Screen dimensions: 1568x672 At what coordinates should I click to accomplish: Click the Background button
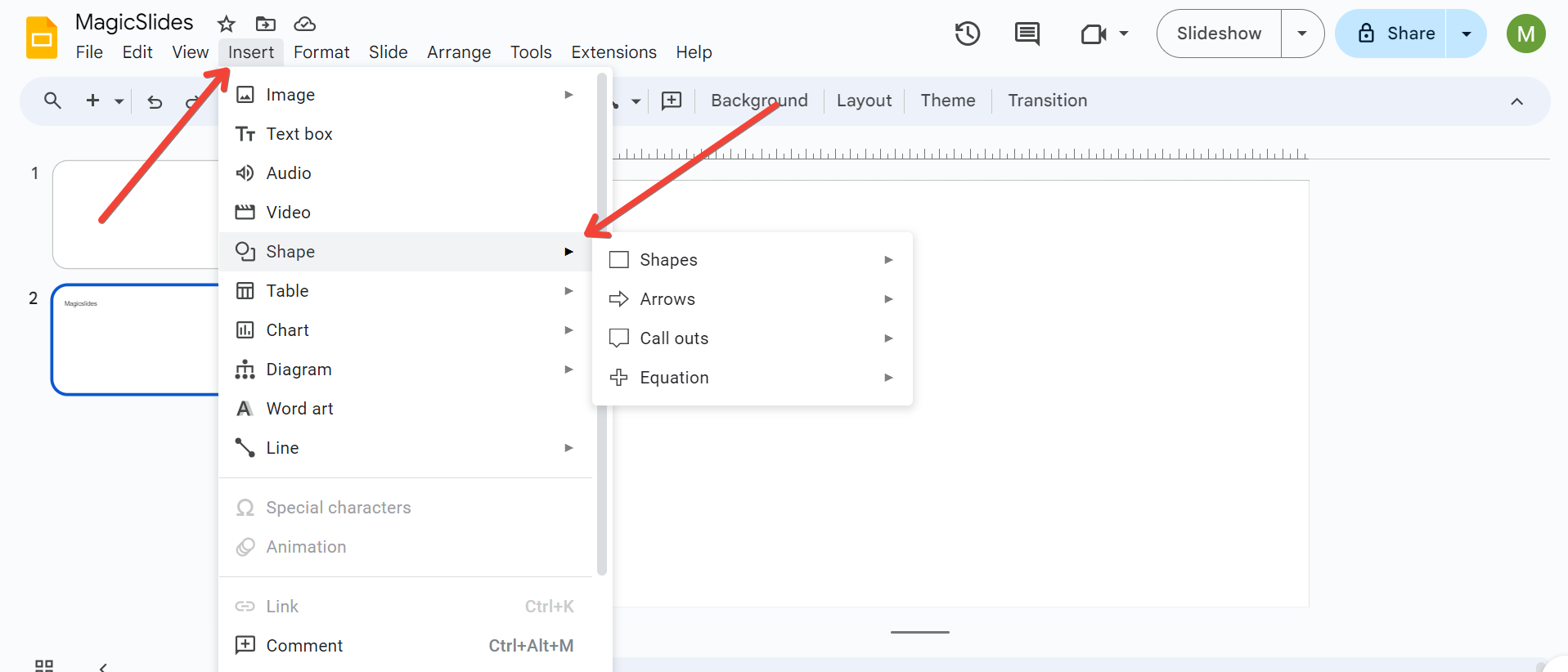point(759,101)
